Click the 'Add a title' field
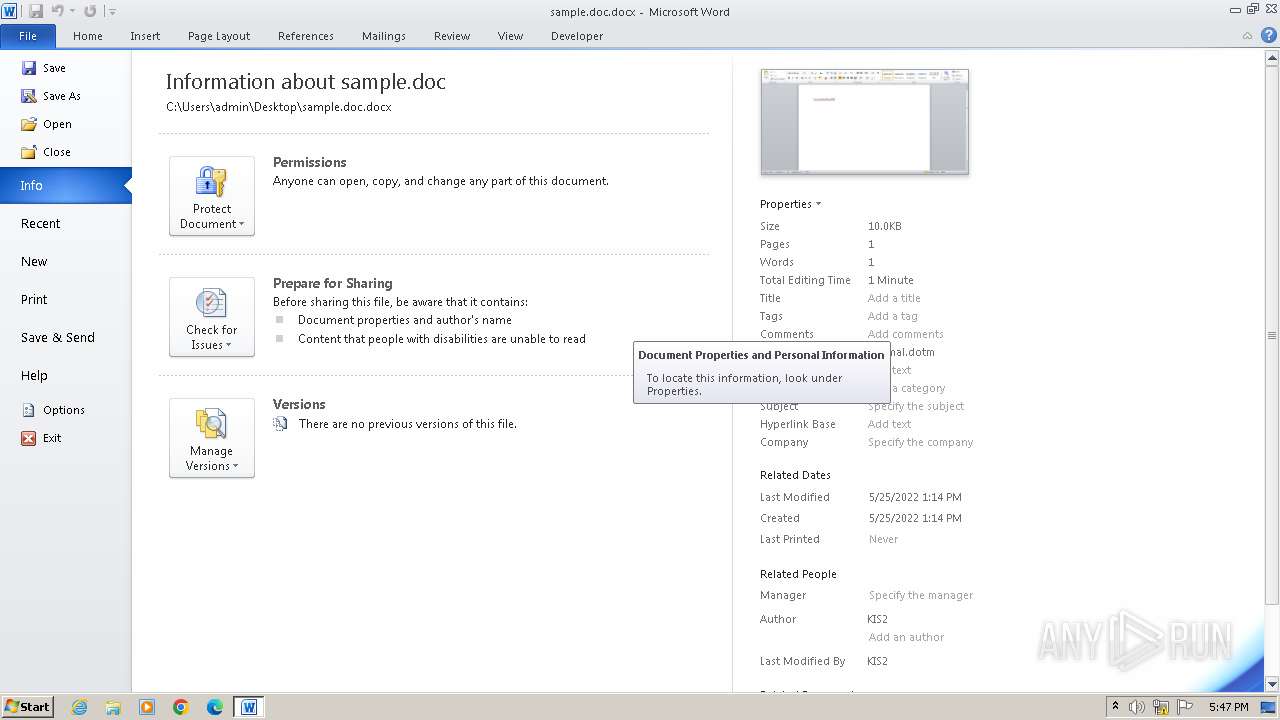 pos(894,298)
